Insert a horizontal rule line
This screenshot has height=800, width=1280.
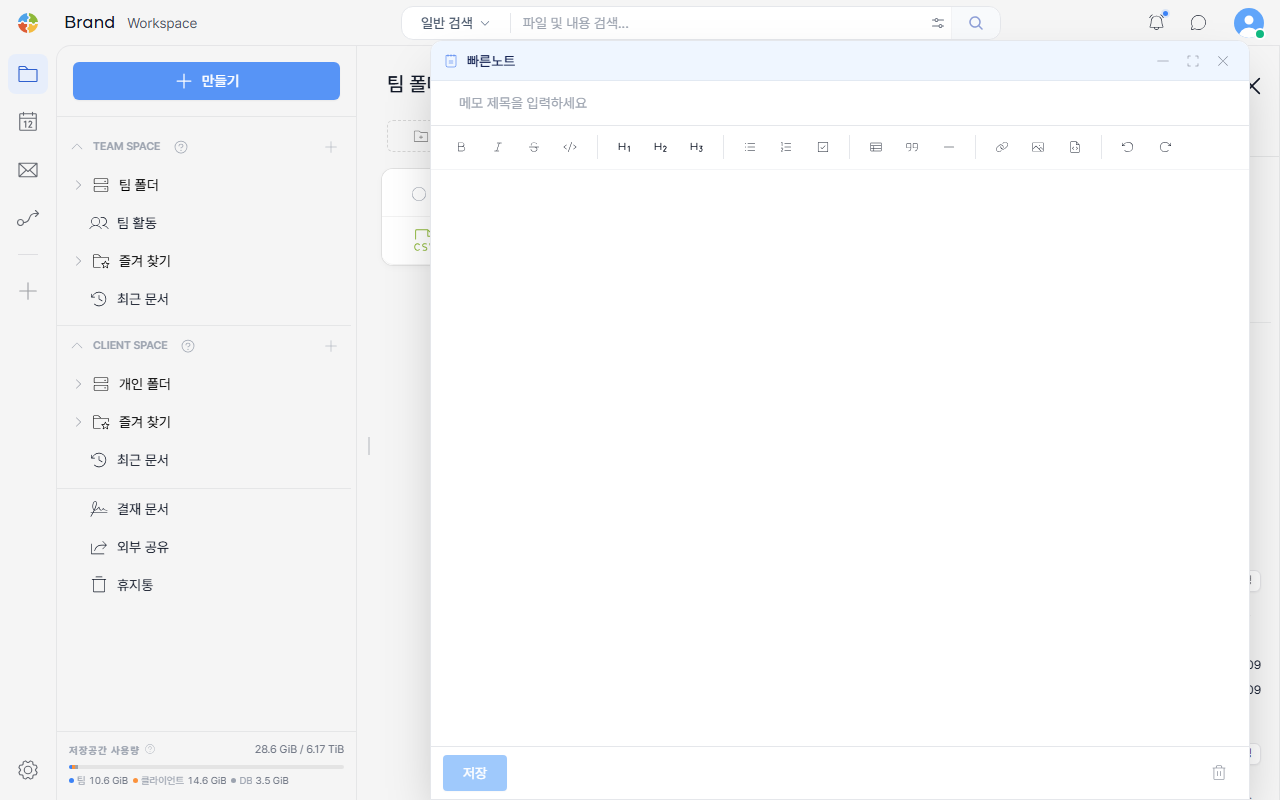pos(949,147)
